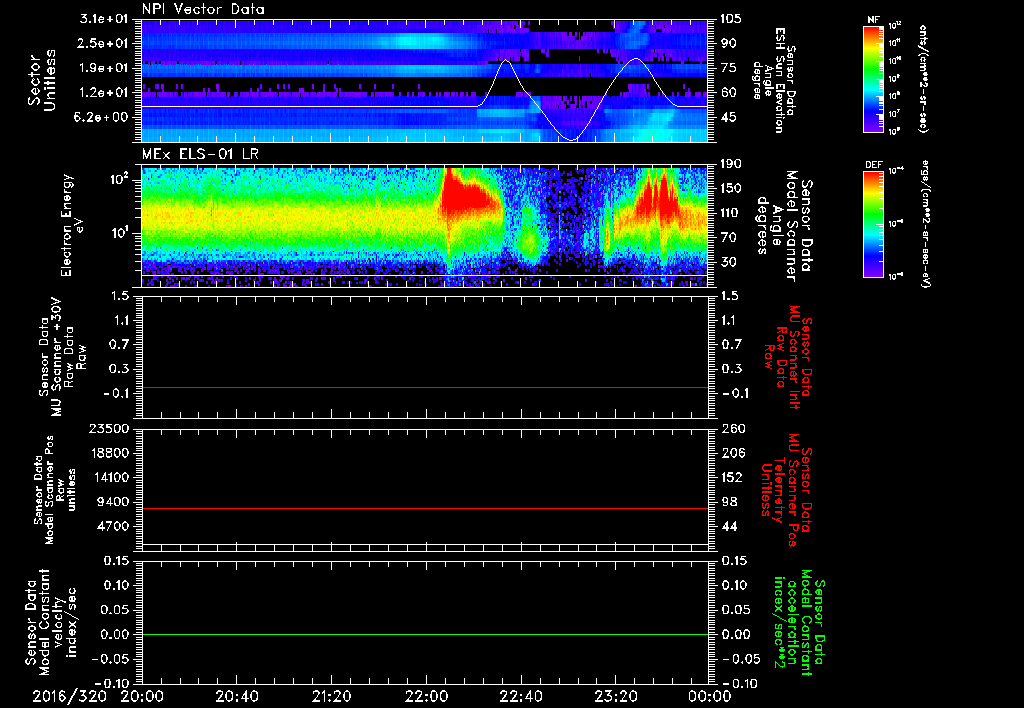Click the "00:00" time axis label
Screen dimensions: 1024x708
(x=710, y=696)
